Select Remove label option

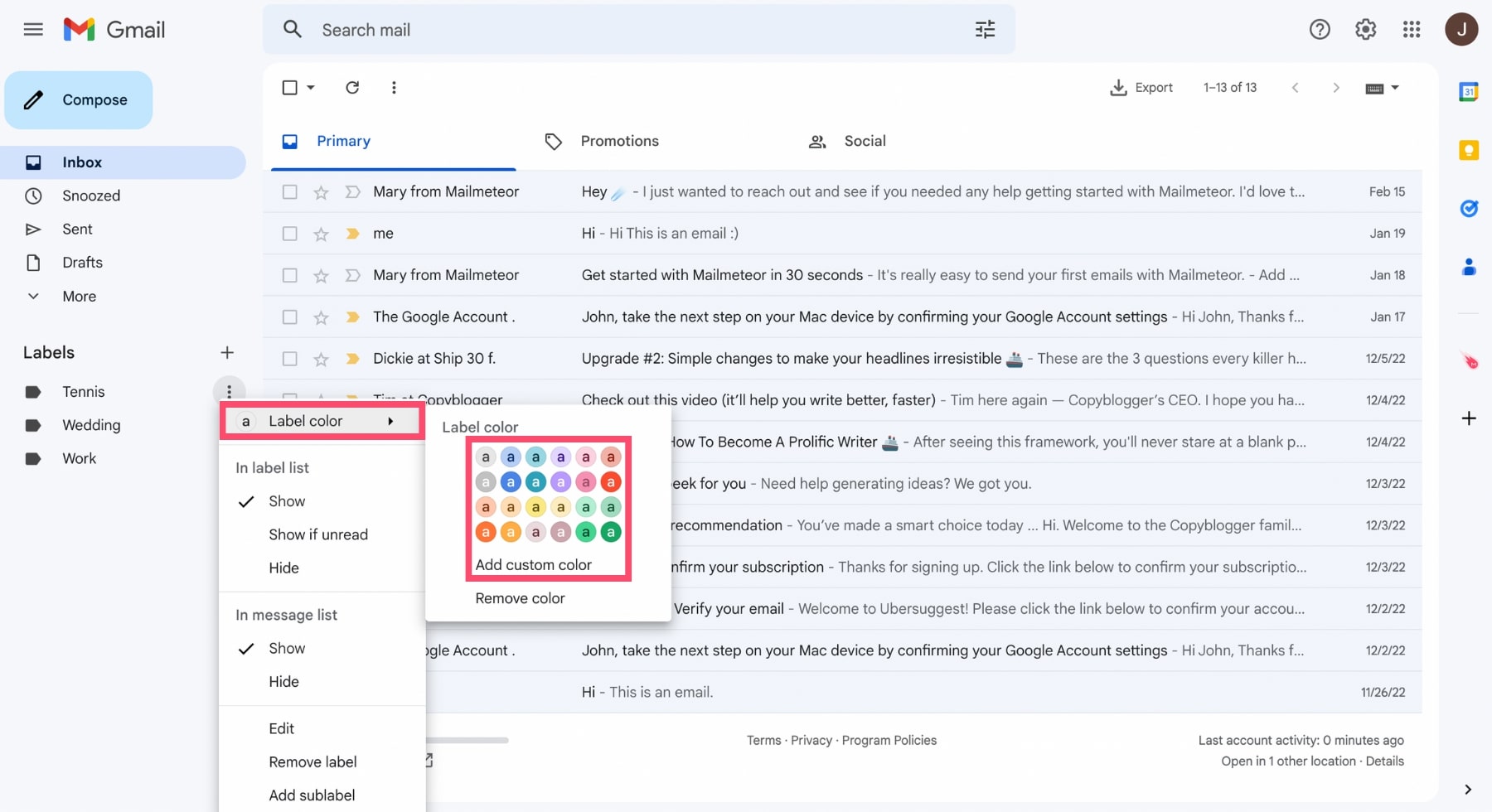312,762
